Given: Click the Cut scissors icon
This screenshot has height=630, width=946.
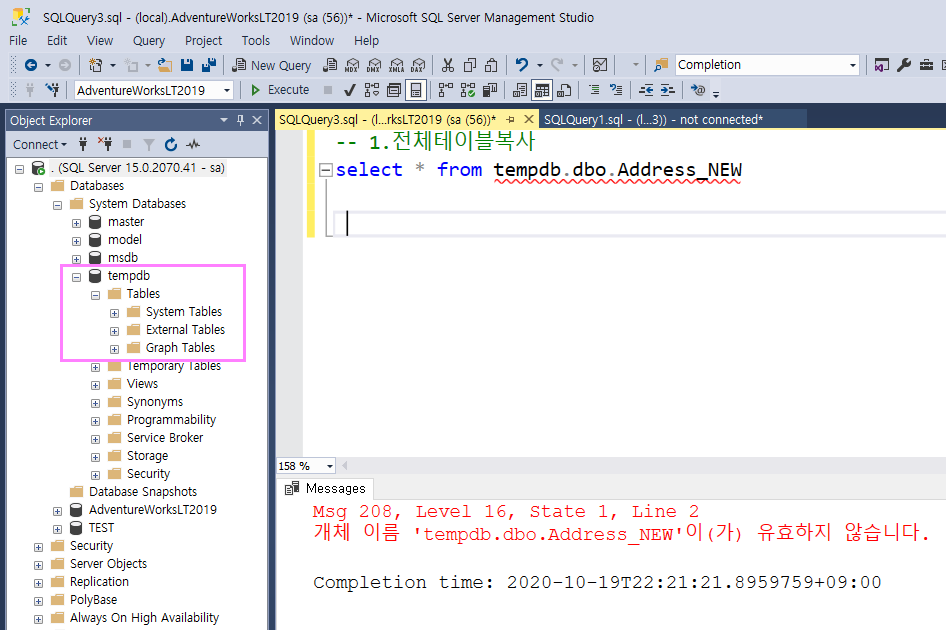Looking at the screenshot, I should 448,65.
